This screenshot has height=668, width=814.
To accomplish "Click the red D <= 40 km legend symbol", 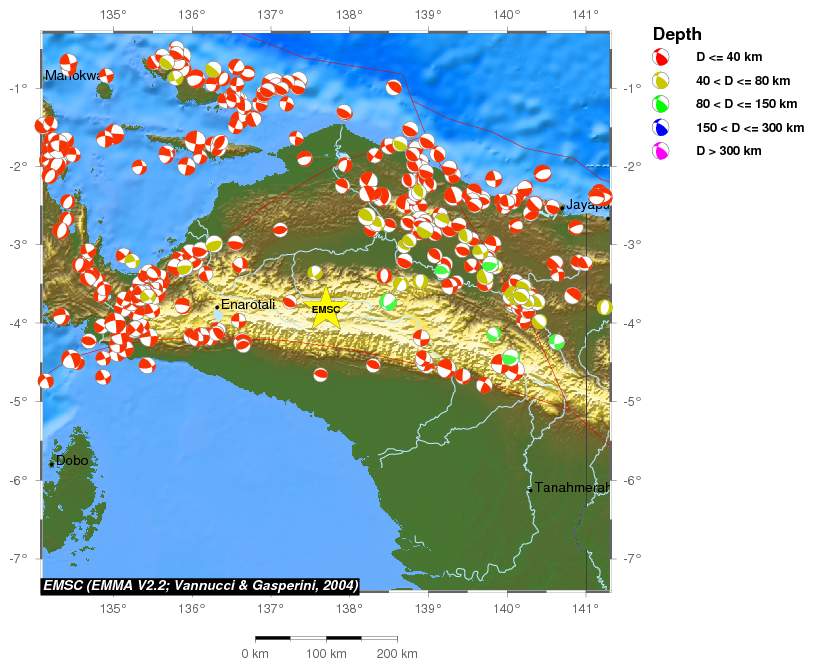I will pos(661,57).
